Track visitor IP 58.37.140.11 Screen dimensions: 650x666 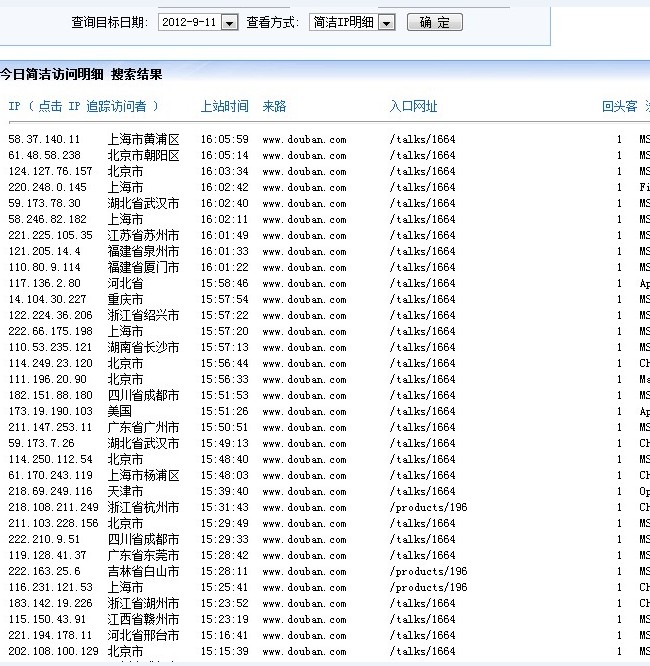pos(44,139)
